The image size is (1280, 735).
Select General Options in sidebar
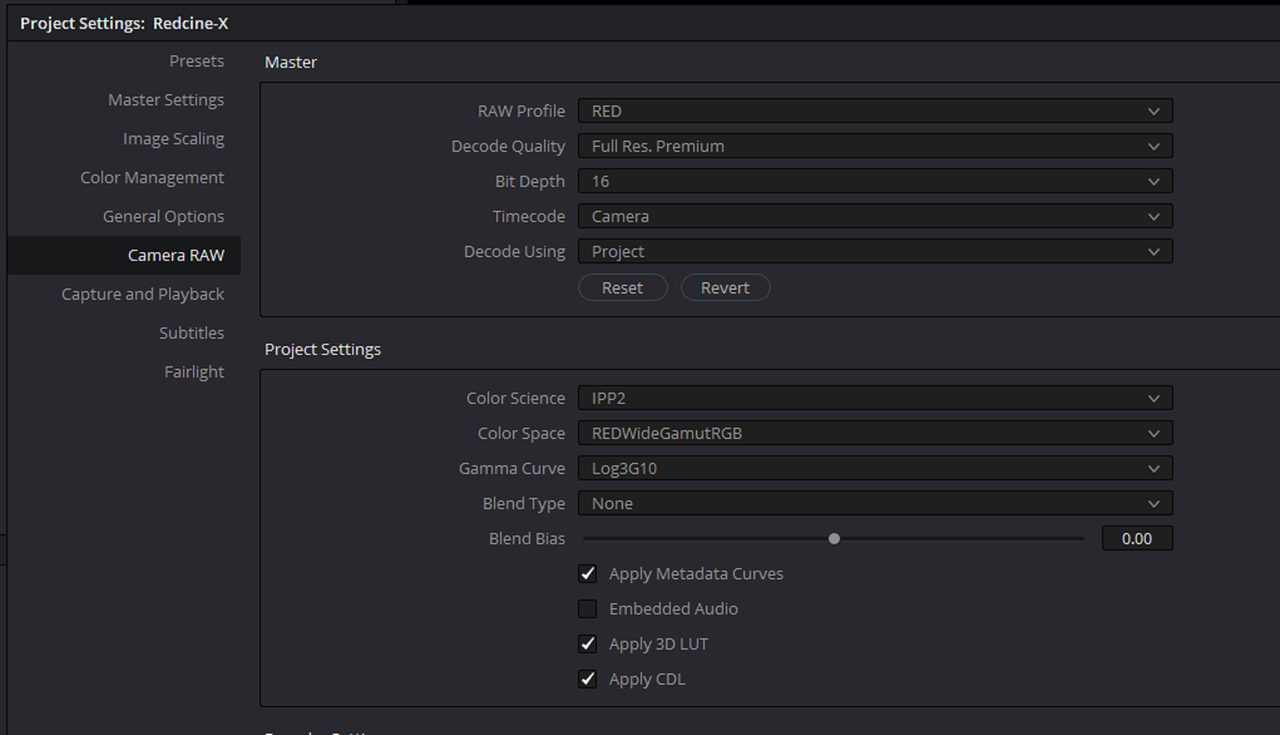pos(163,217)
